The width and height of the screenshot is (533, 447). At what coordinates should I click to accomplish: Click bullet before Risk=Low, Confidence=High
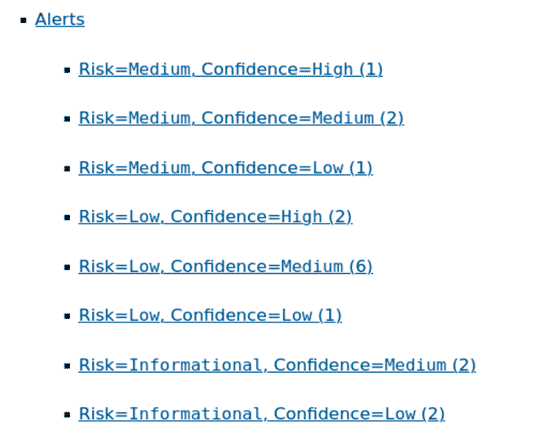[x=67, y=218]
